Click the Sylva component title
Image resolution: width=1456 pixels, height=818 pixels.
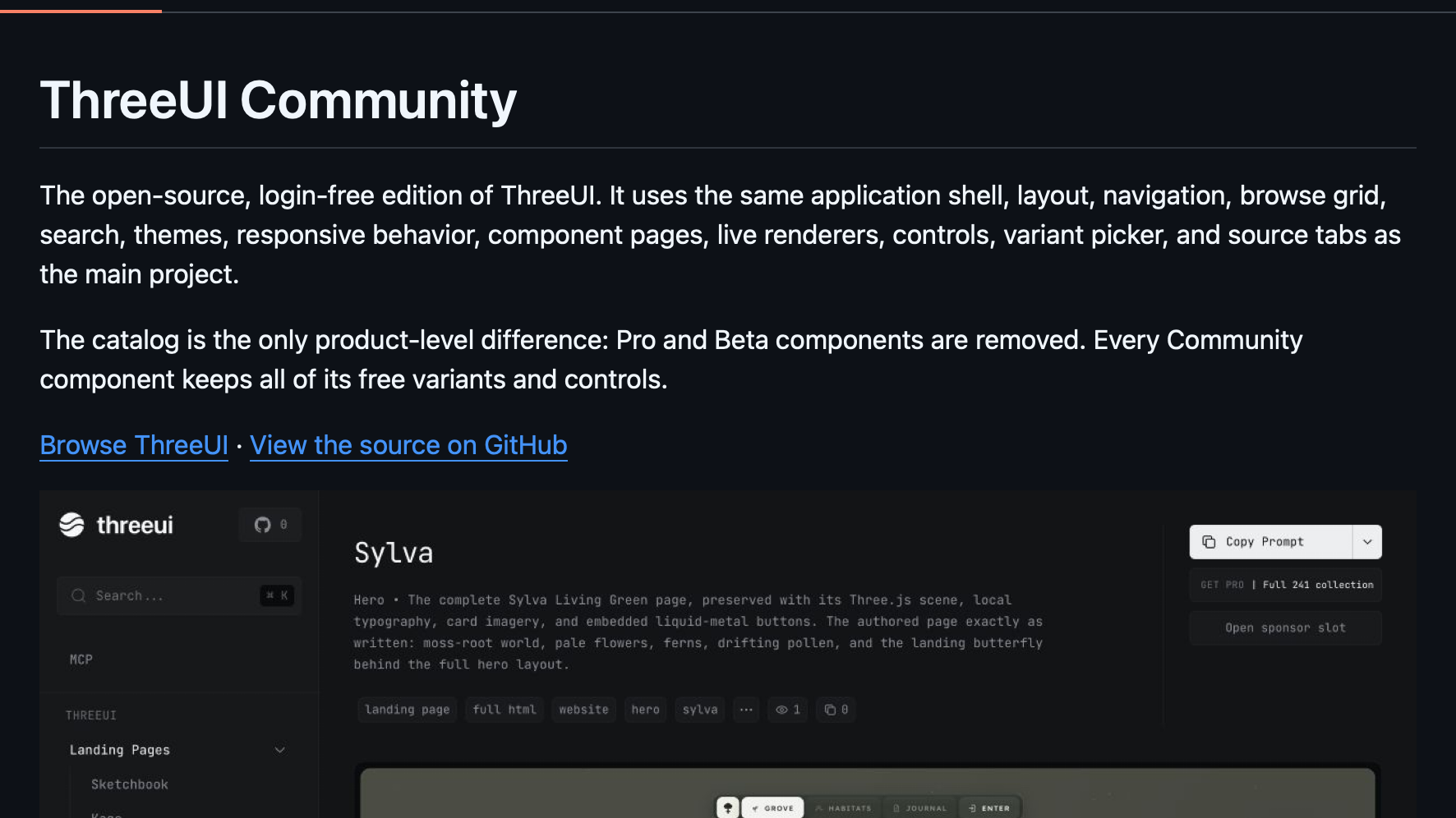click(394, 553)
